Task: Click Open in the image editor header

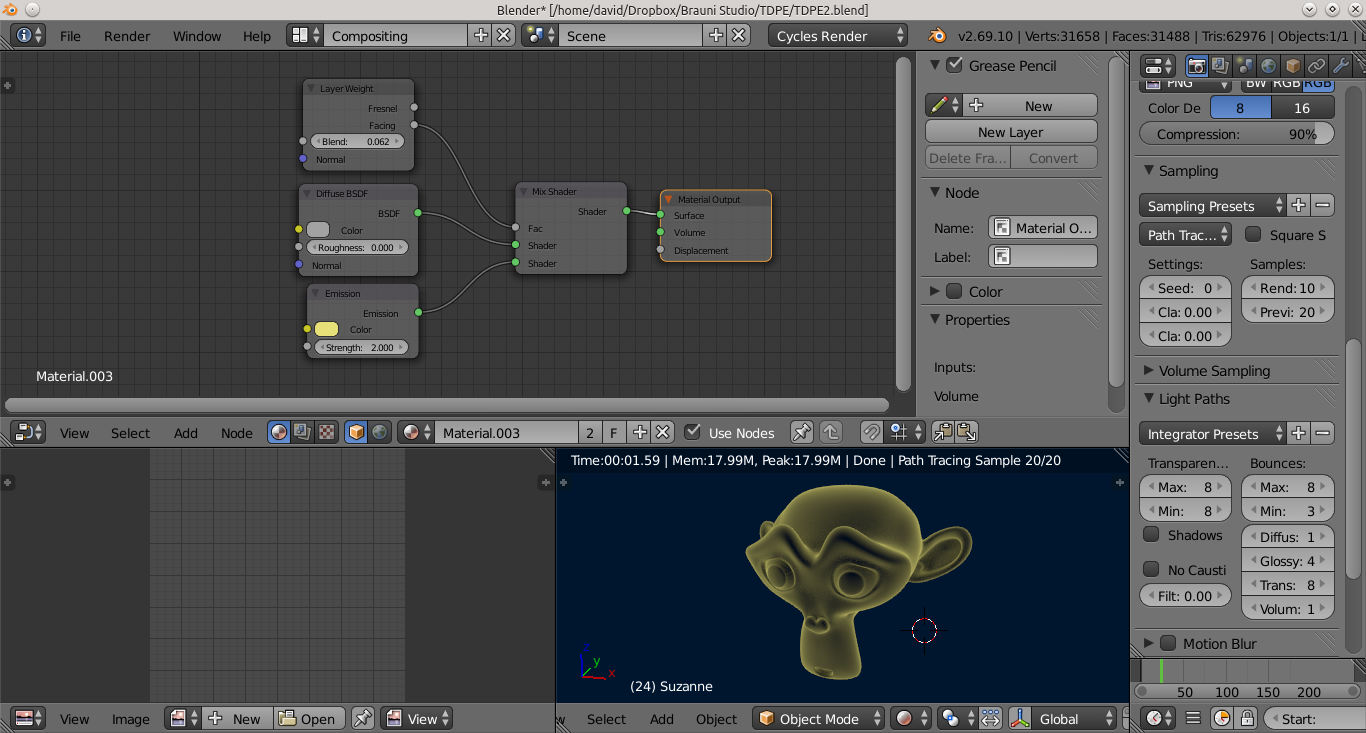Action: click(309, 718)
